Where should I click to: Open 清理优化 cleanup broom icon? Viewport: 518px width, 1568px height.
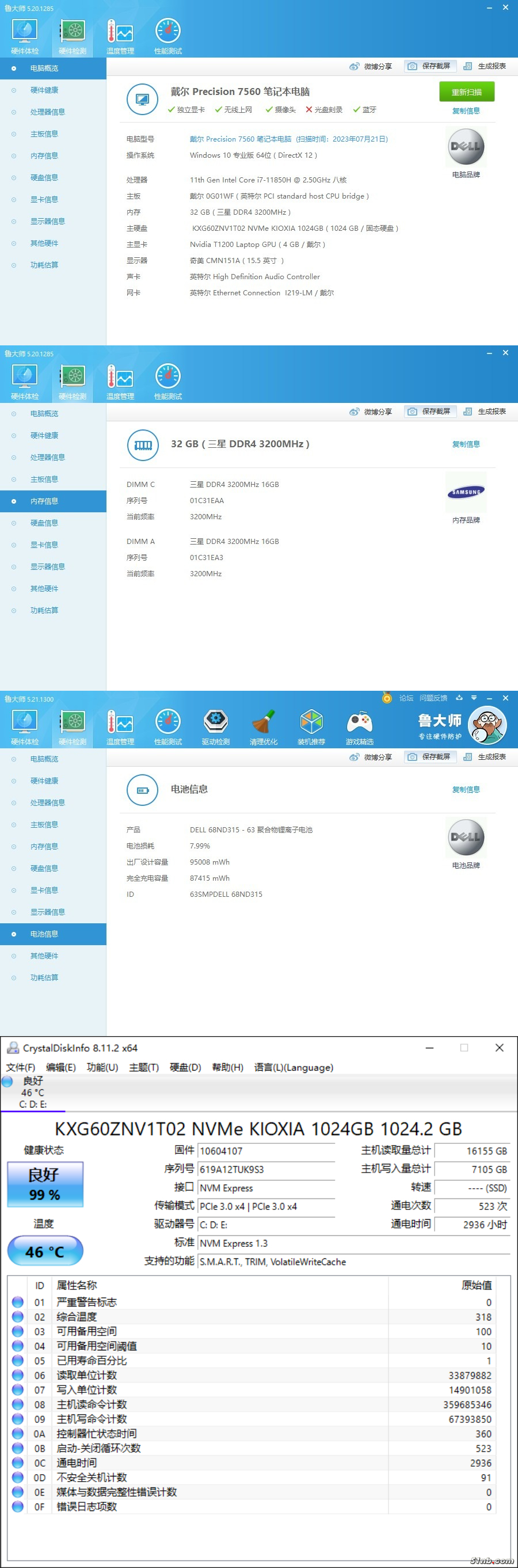[264, 728]
